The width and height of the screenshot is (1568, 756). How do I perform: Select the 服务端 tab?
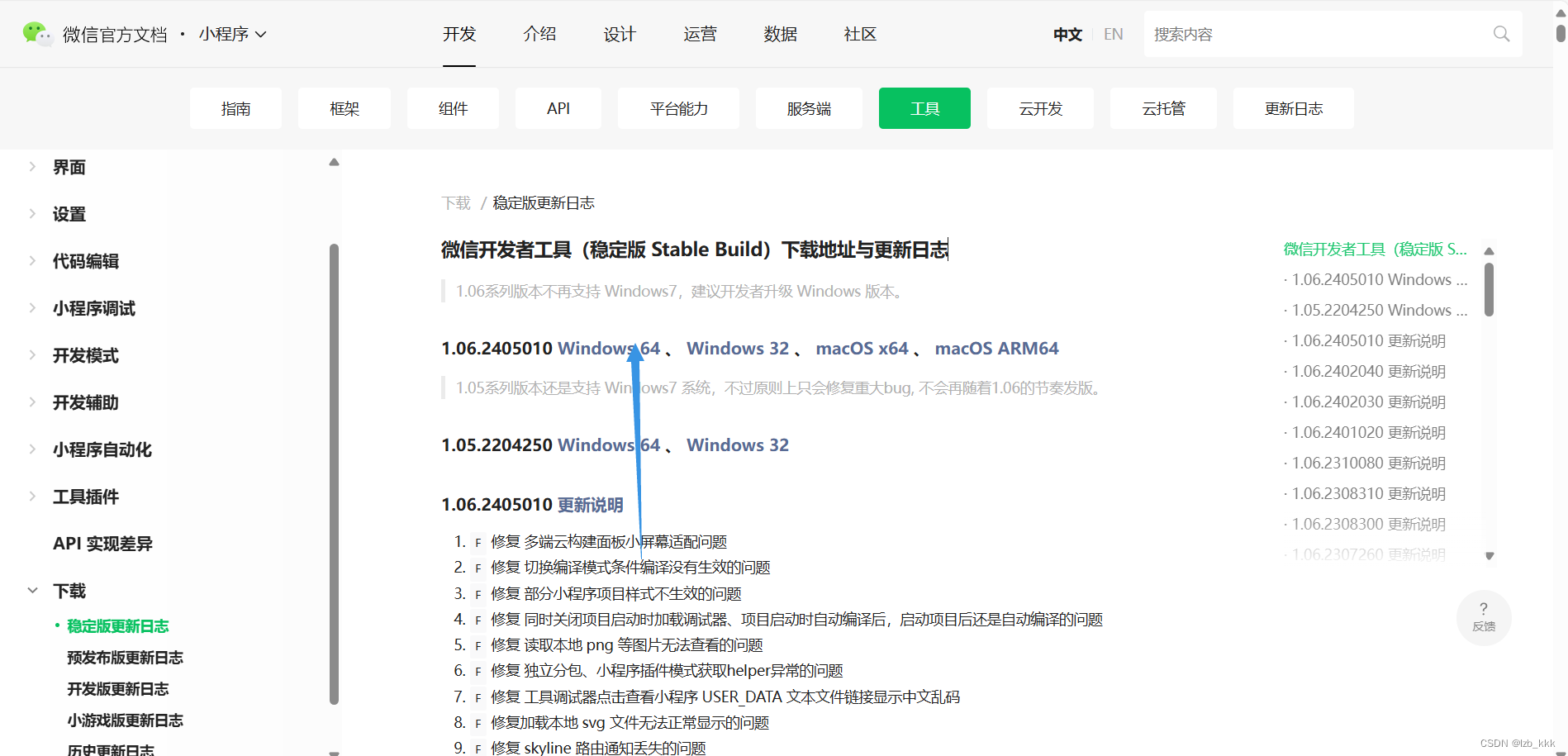coord(809,108)
